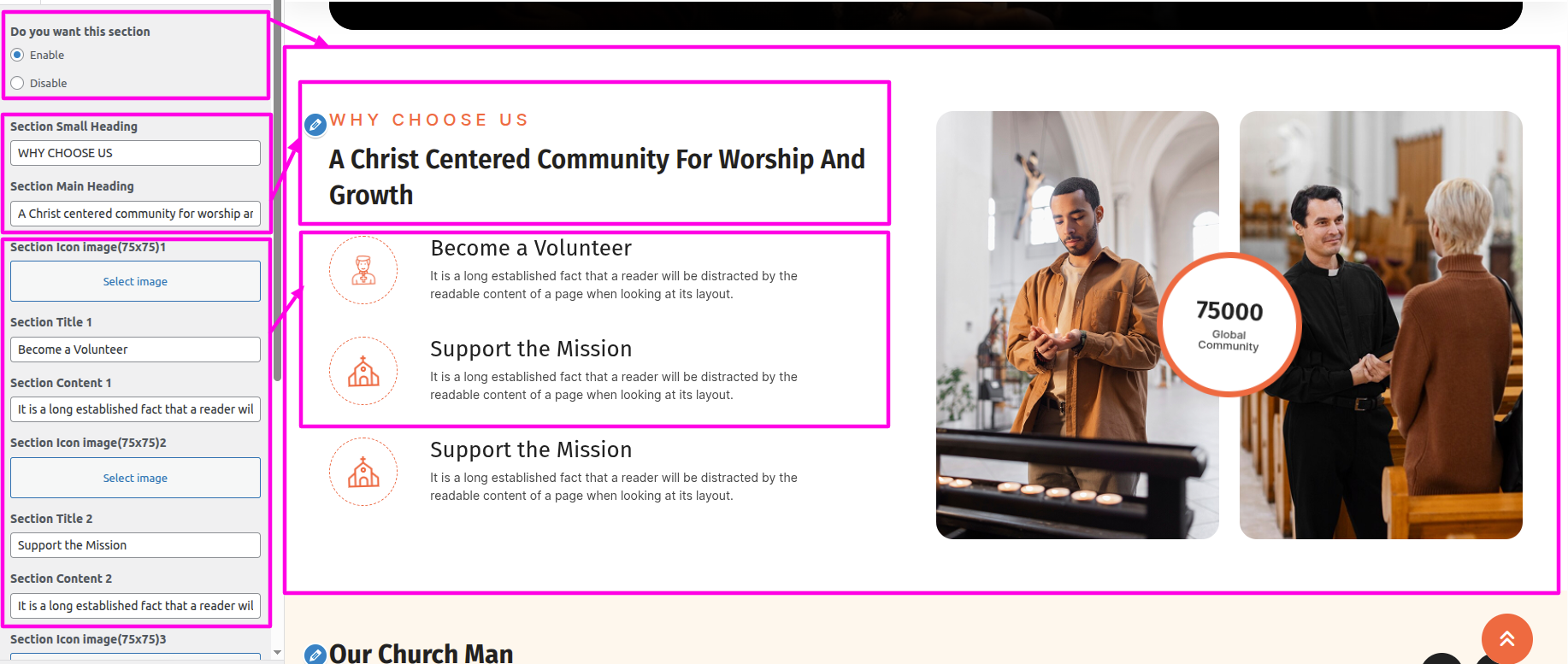The image size is (1568, 664).
Task: Focus the Section Content 1 field
Action: click(x=135, y=409)
